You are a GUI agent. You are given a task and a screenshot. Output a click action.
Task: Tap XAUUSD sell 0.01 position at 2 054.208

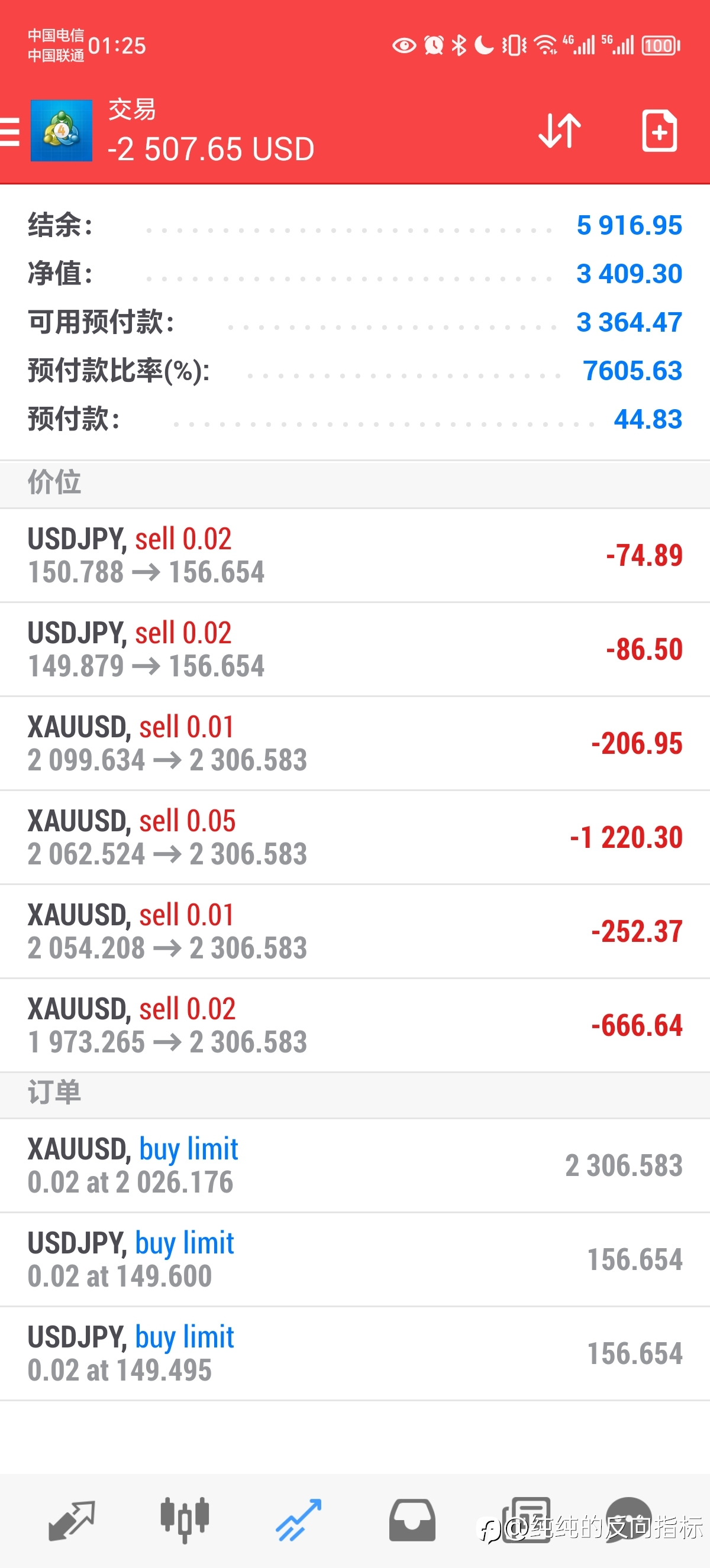[355, 931]
